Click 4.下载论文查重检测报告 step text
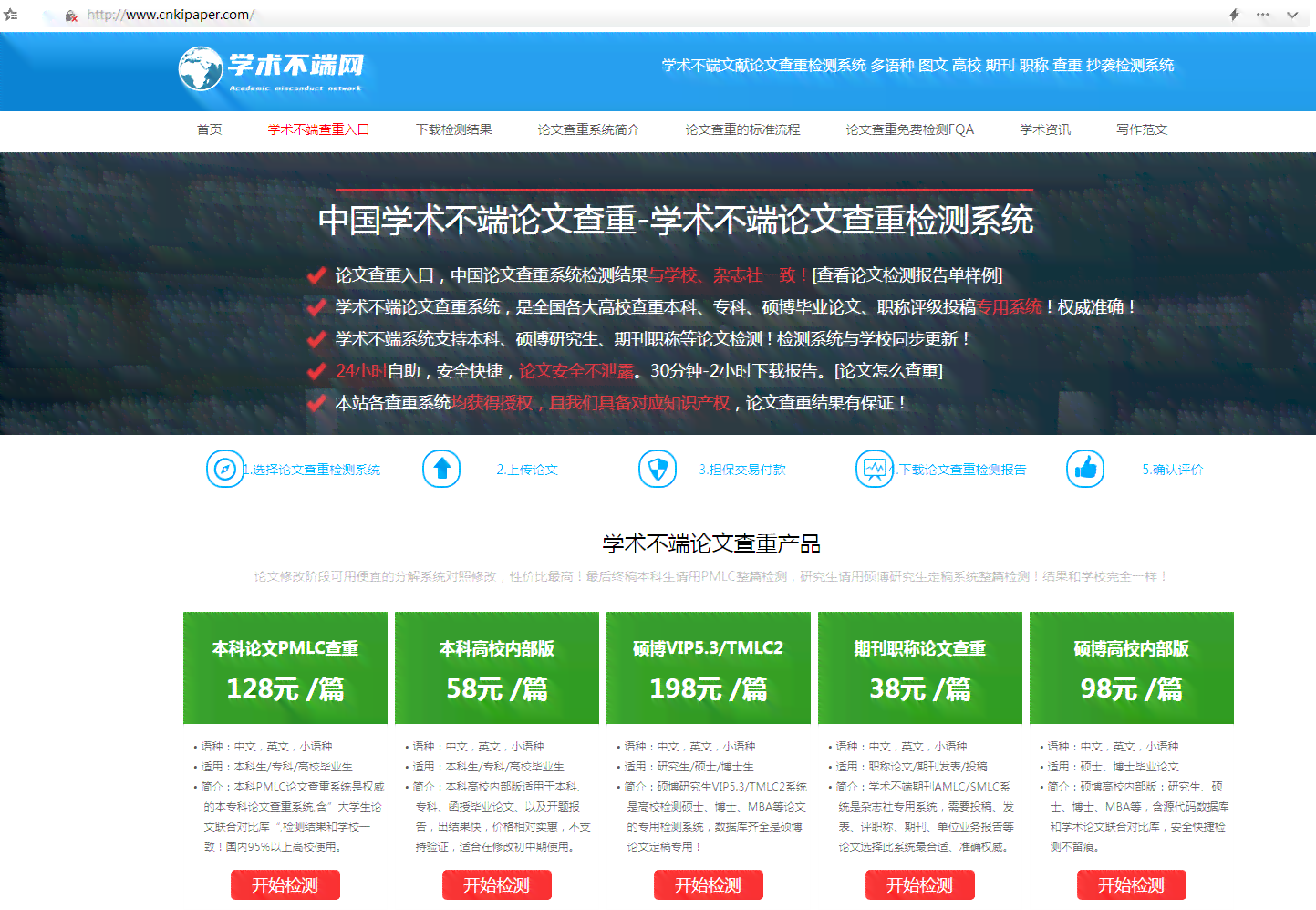Viewport: 1316px width, 910px height. point(959,470)
